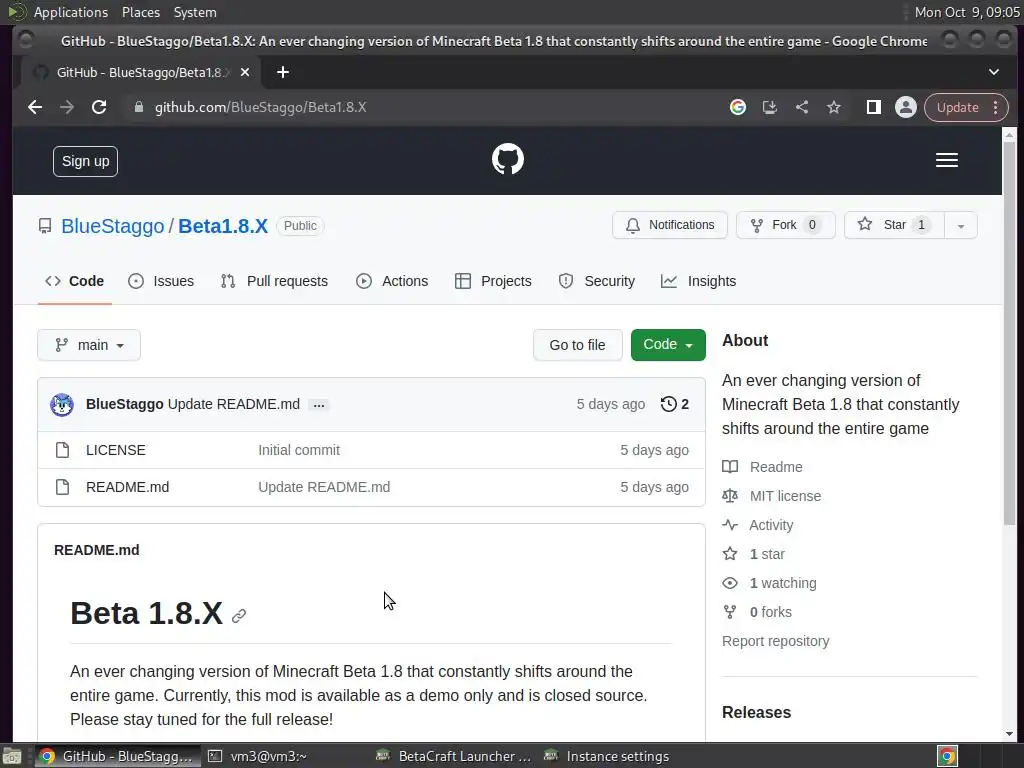View the 1 watching link
1024x768 pixels.
click(769, 583)
